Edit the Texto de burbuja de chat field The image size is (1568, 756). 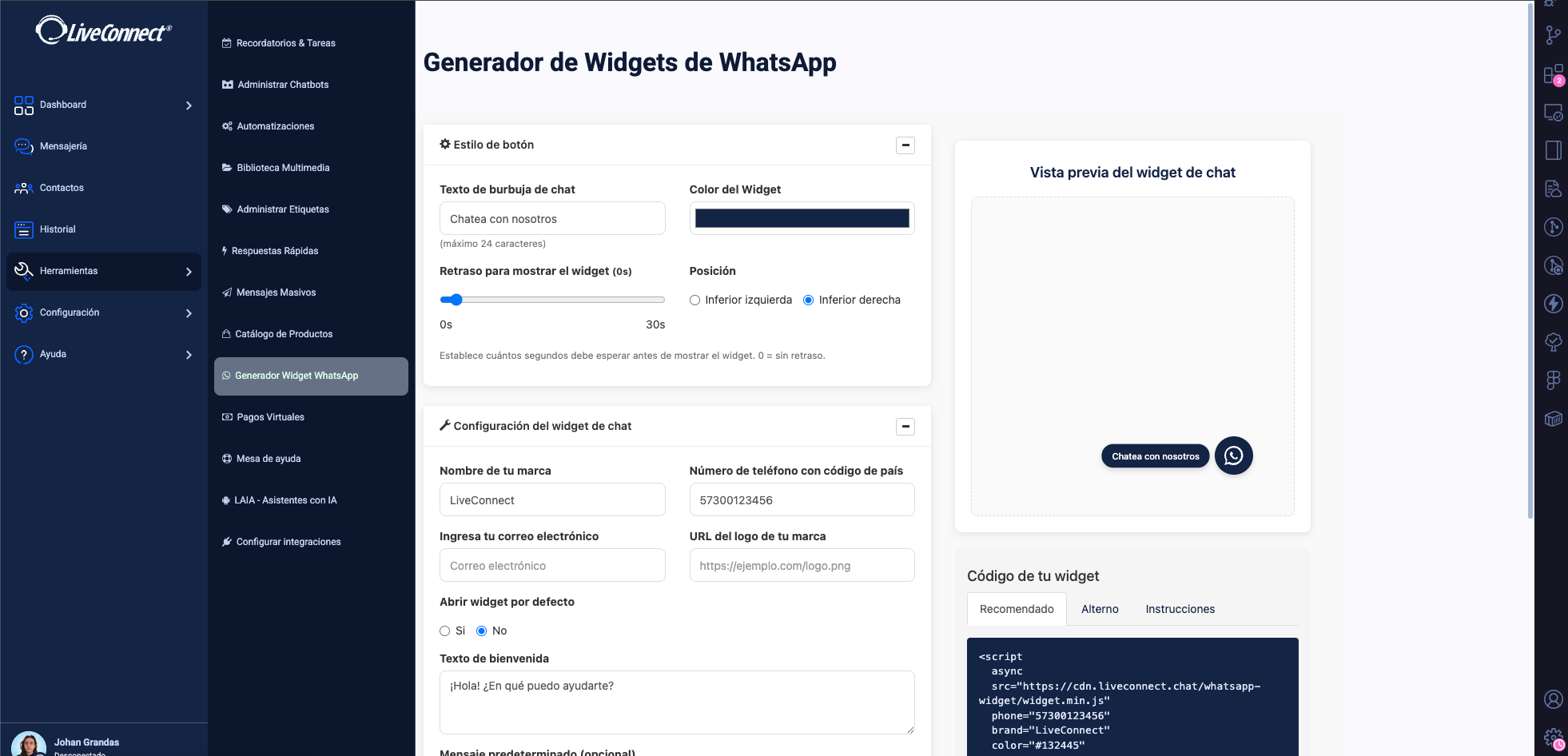552,219
